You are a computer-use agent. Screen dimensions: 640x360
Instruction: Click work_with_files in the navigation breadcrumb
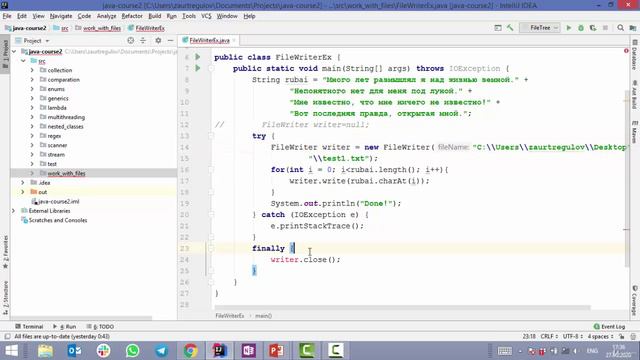click(x=98, y=28)
